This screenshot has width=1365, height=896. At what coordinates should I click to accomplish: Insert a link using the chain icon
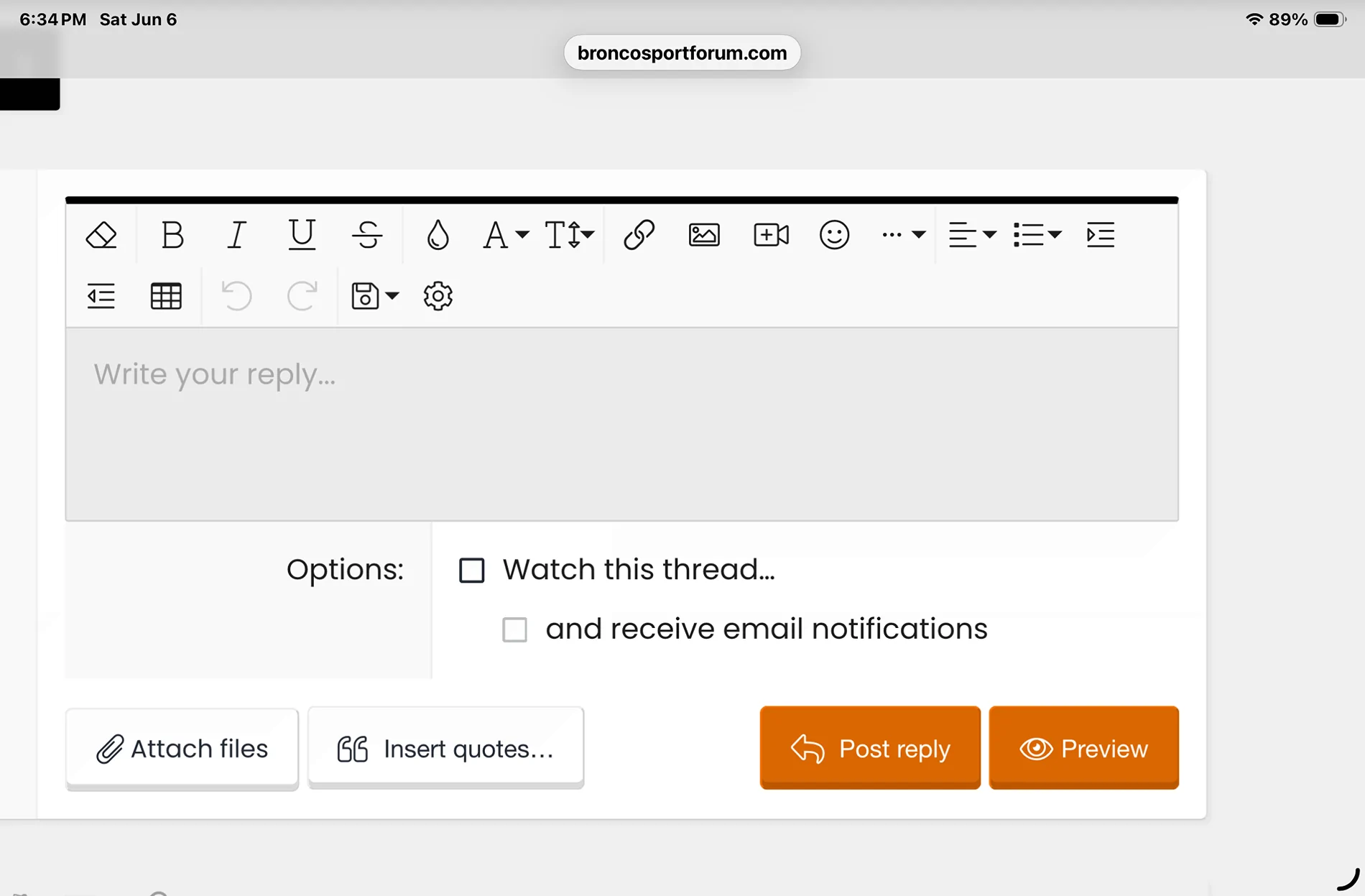[639, 235]
